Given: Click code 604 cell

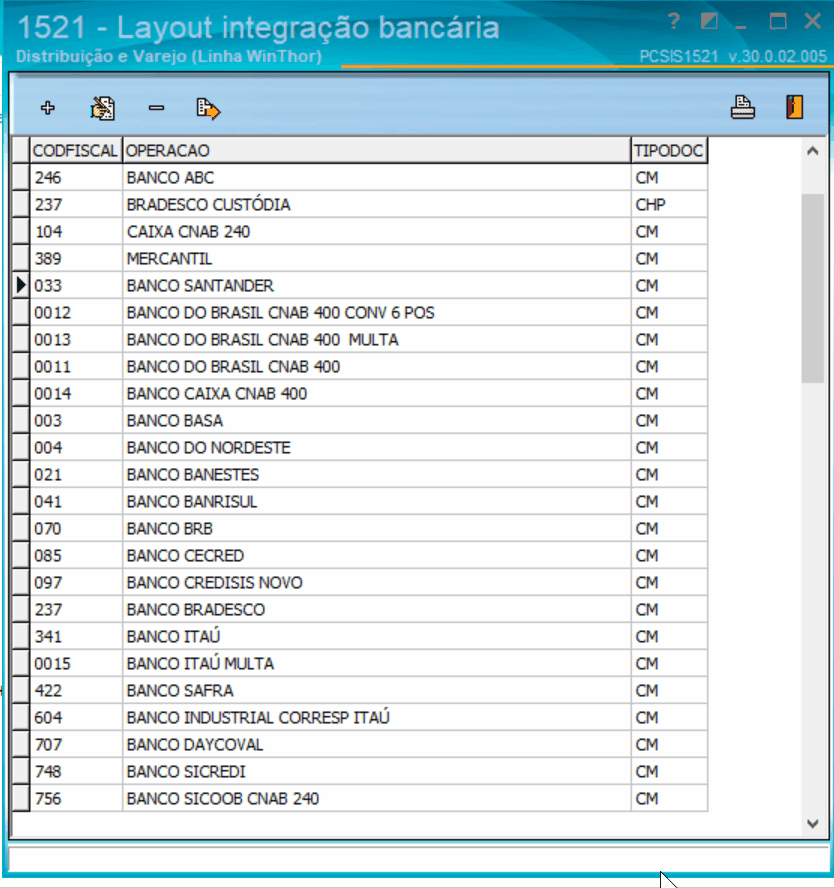Looking at the screenshot, I should [76, 718].
